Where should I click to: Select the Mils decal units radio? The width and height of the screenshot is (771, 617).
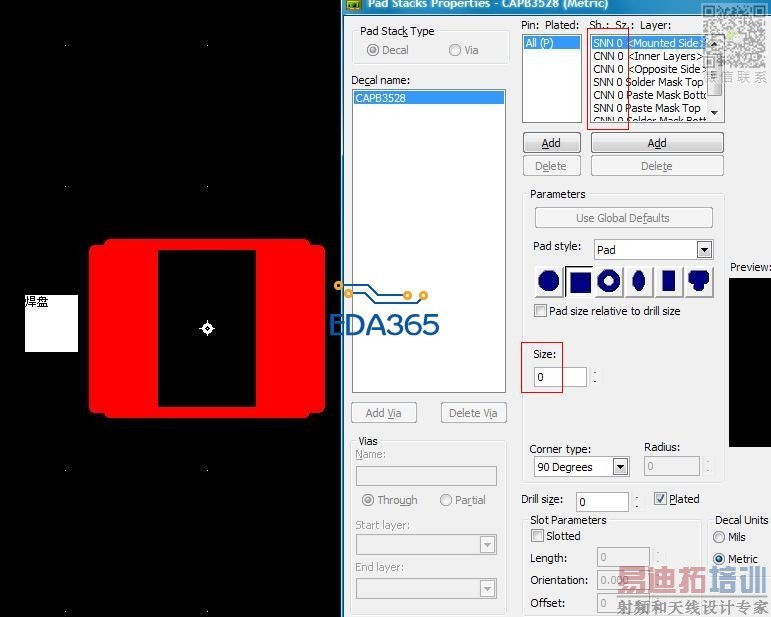tap(719, 537)
